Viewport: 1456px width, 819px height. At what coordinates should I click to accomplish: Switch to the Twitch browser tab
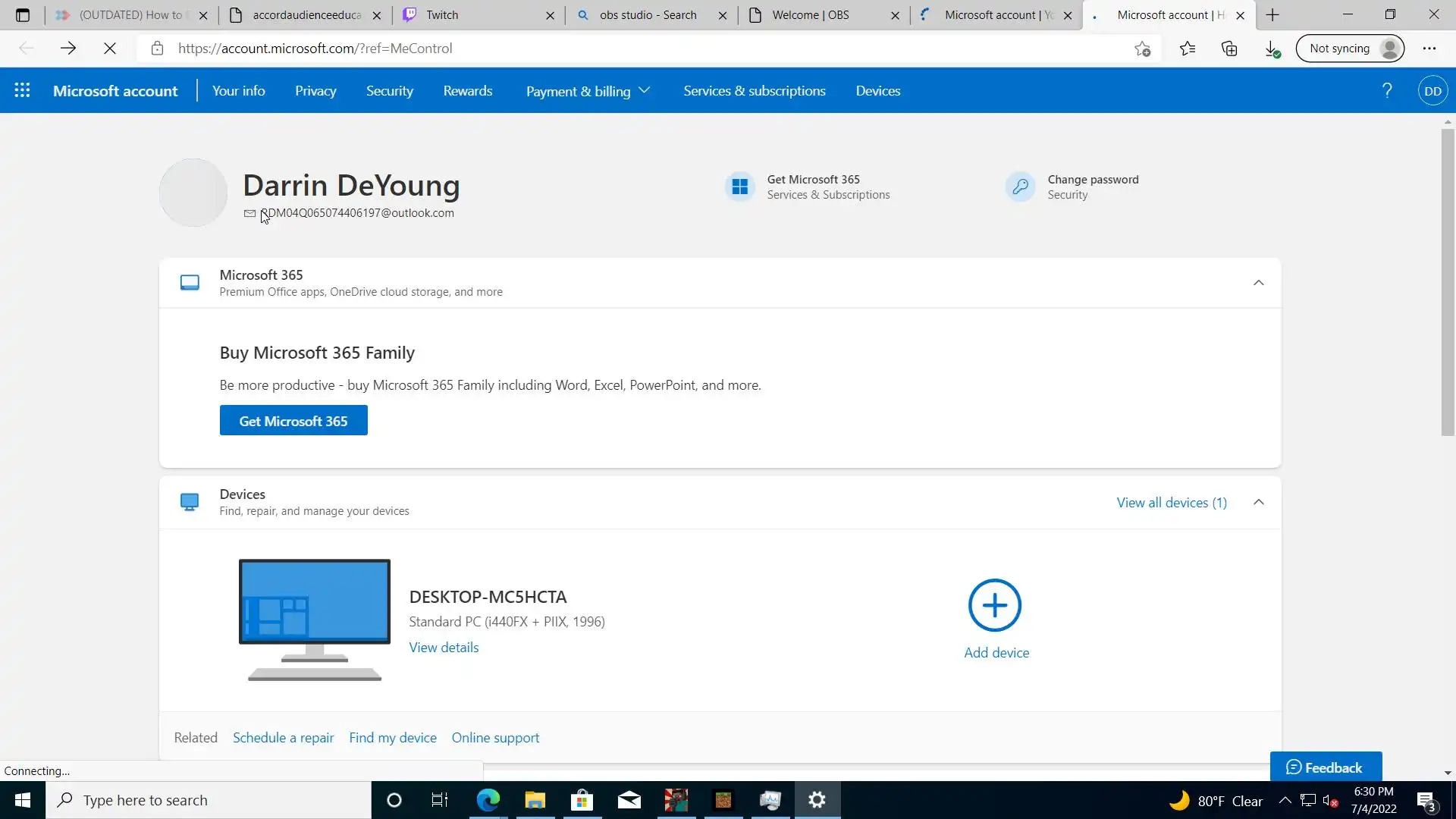(x=470, y=15)
